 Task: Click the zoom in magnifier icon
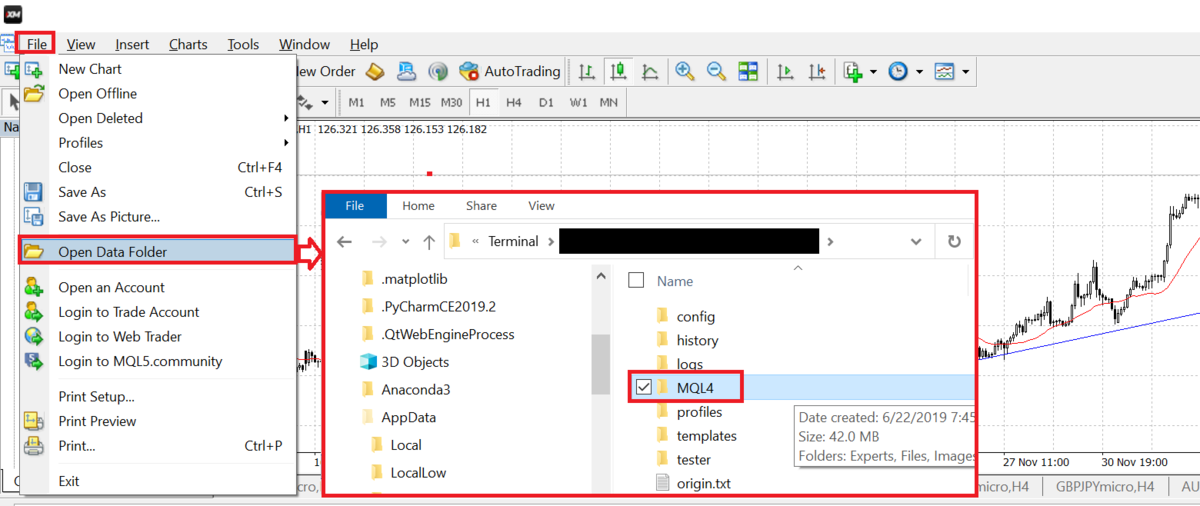click(685, 71)
